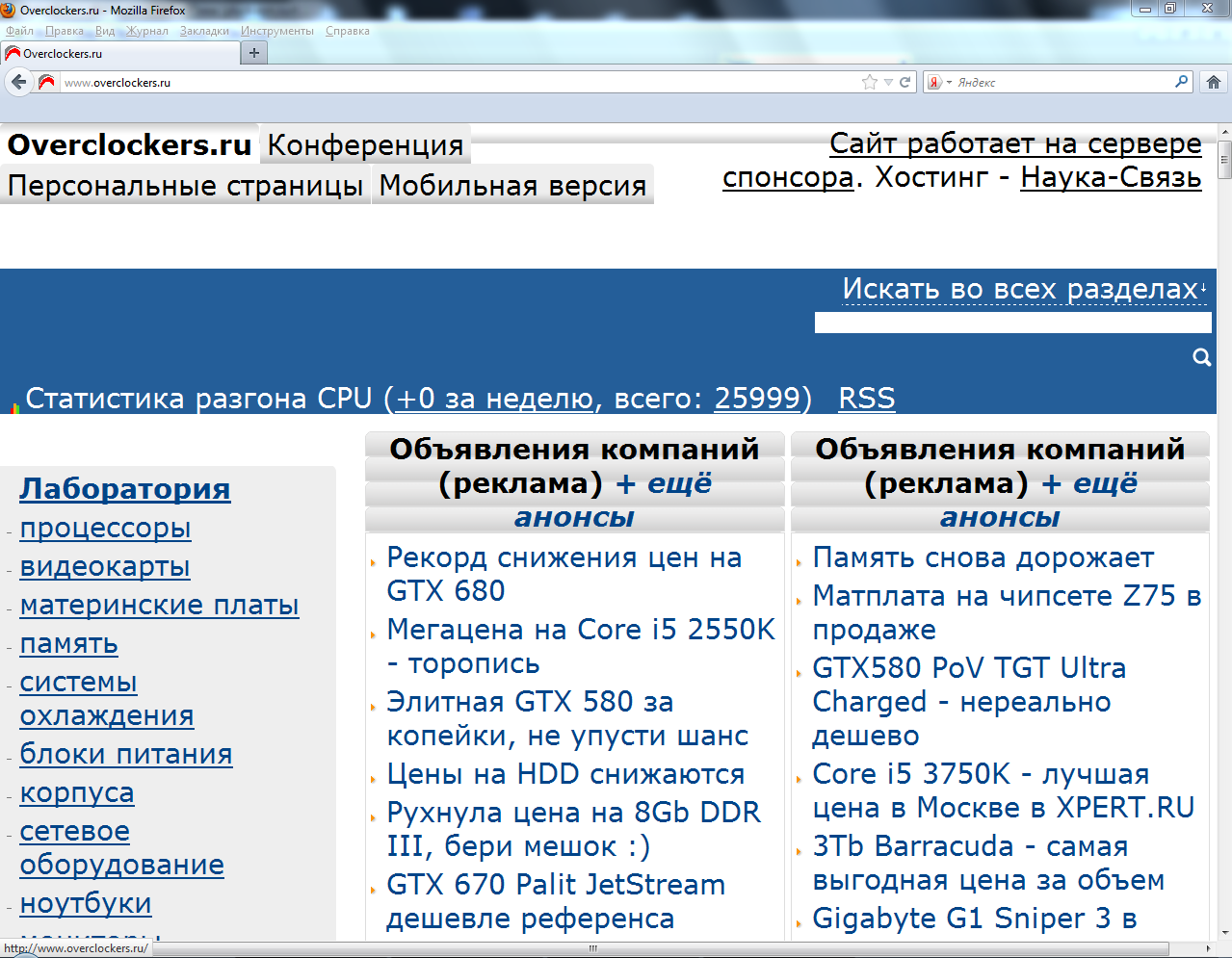The width and height of the screenshot is (1232, 958).
Task: Open 'анонсы' in left ads column
Action: [x=574, y=517]
